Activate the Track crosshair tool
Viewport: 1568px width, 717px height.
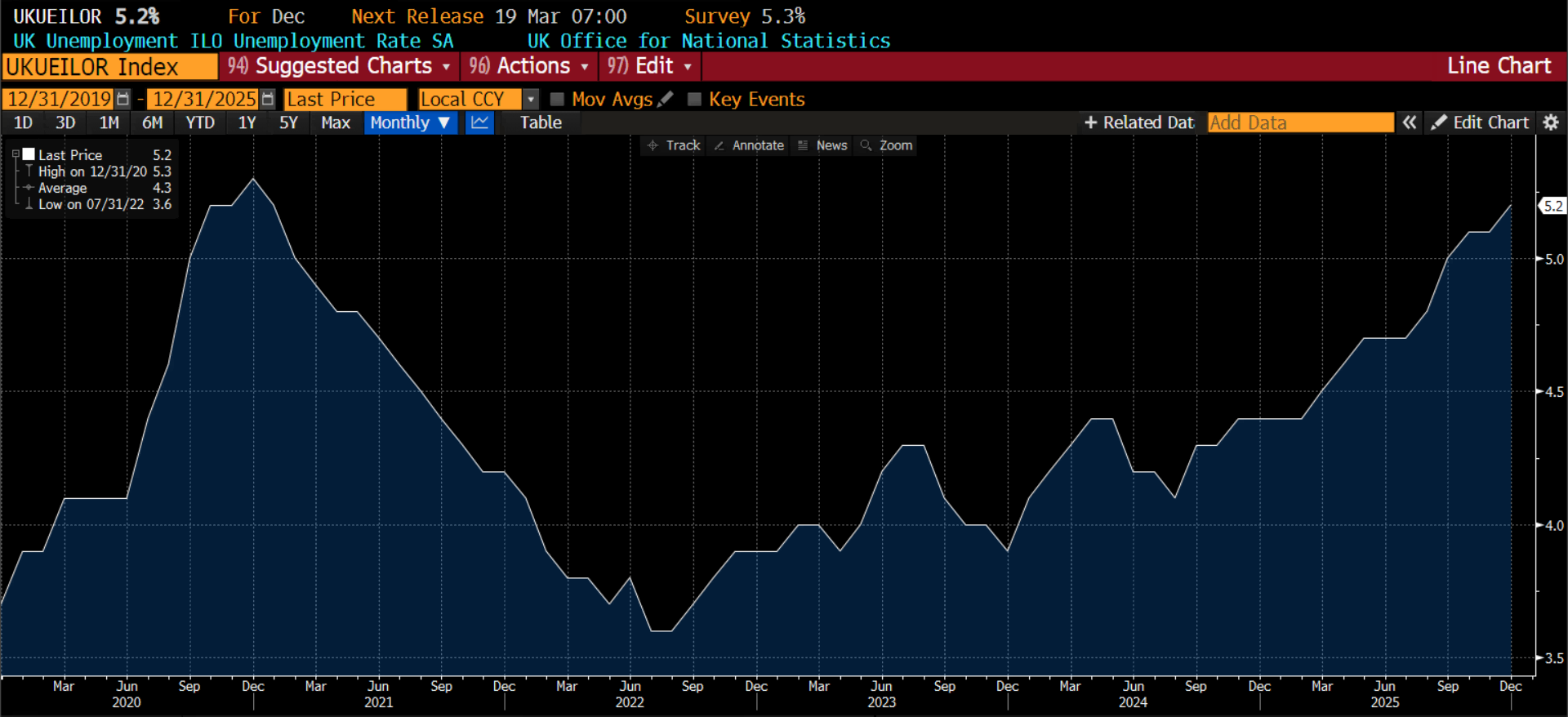[674, 145]
